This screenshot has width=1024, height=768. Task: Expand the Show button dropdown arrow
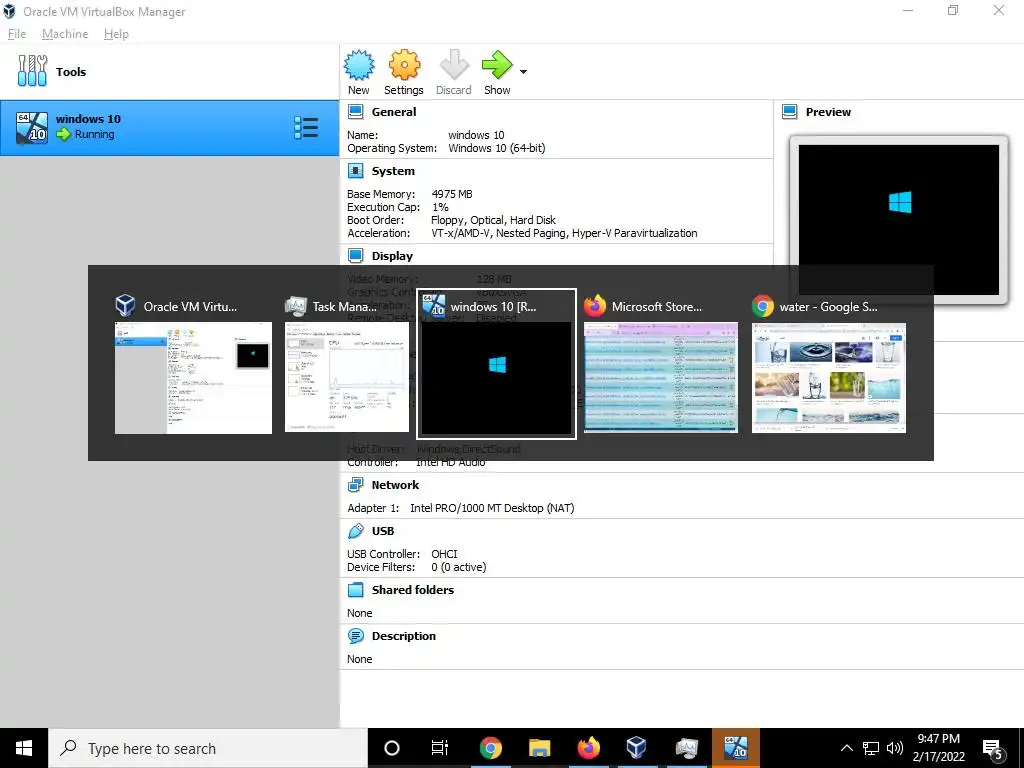coord(523,72)
